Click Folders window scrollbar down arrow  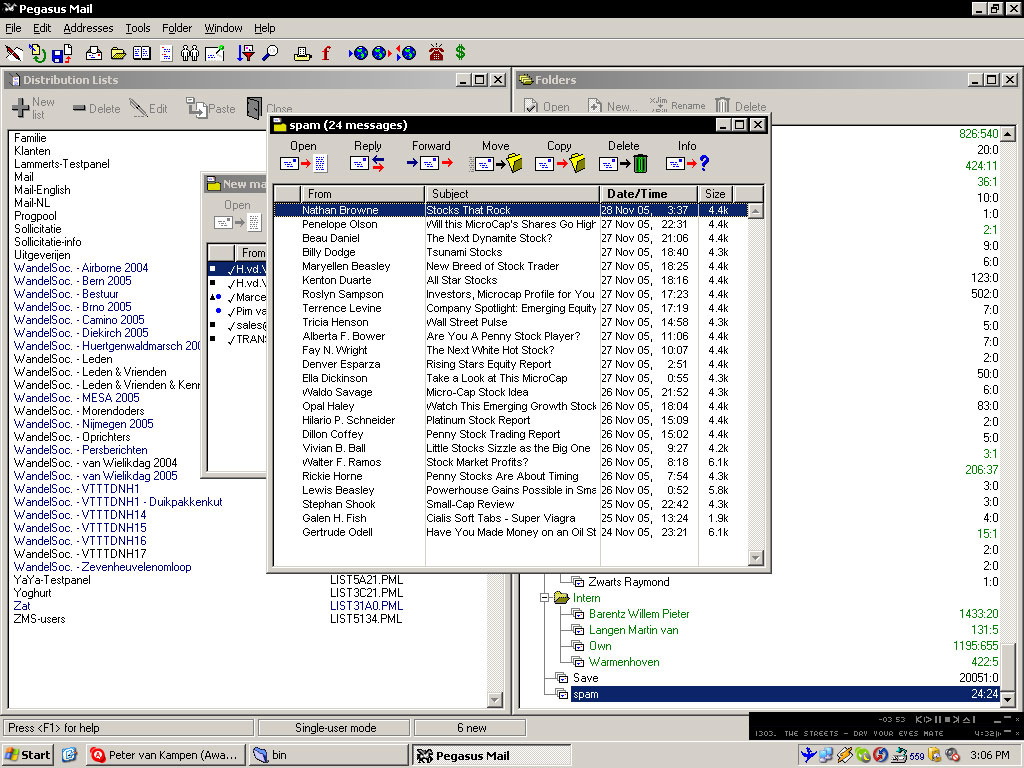click(1008, 699)
